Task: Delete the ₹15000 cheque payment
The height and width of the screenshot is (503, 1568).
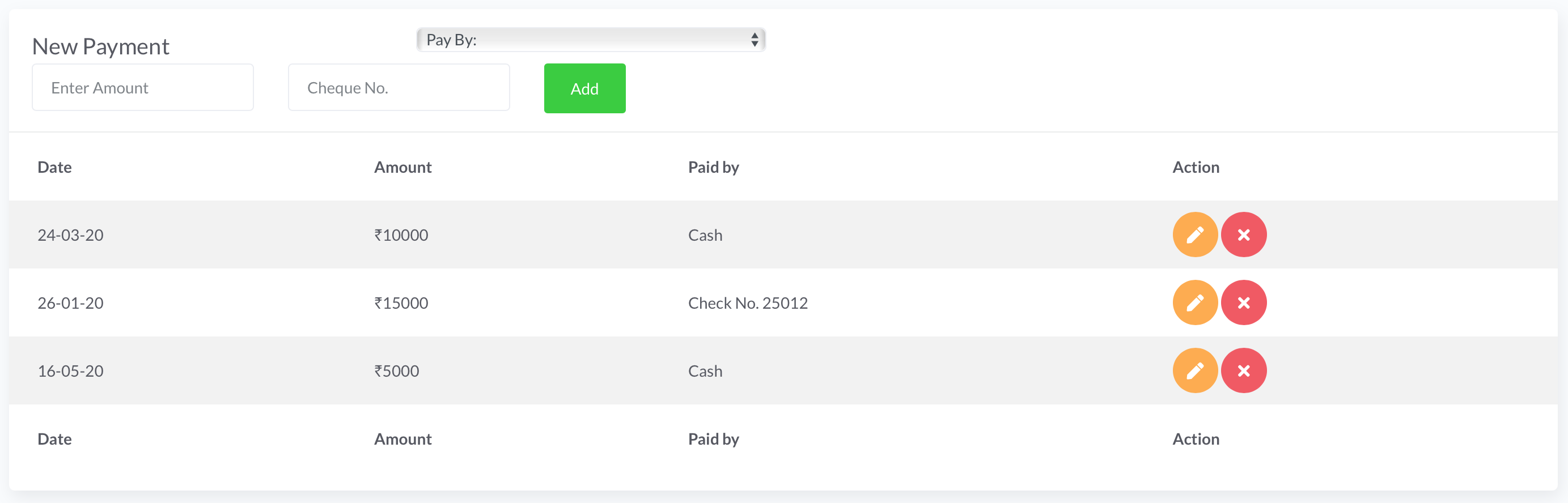Action: (x=1243, y=303)
